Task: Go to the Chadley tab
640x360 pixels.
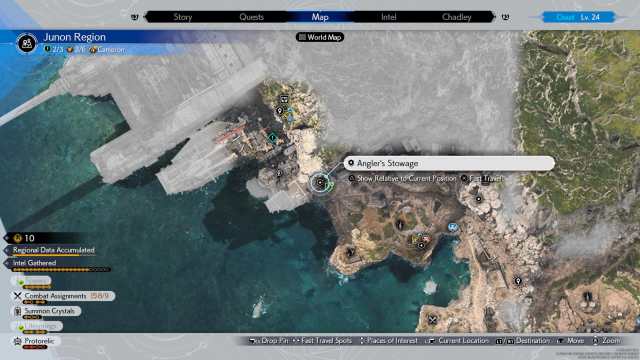Action: 456,17
